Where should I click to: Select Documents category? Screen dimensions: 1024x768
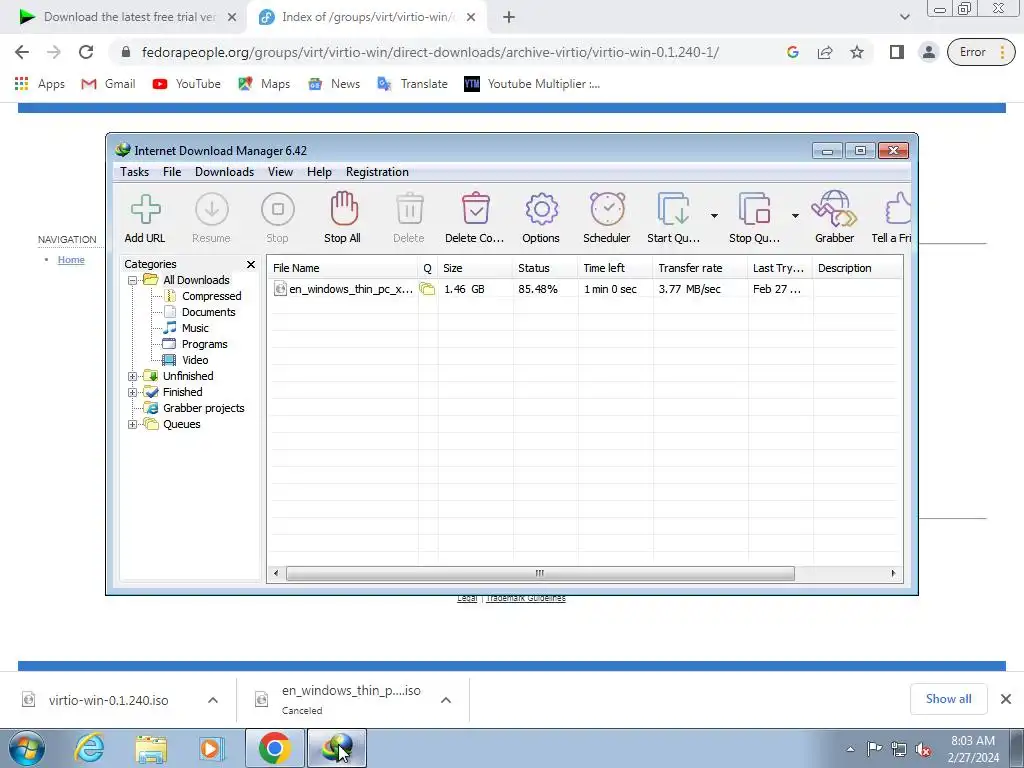coord(208,312)
